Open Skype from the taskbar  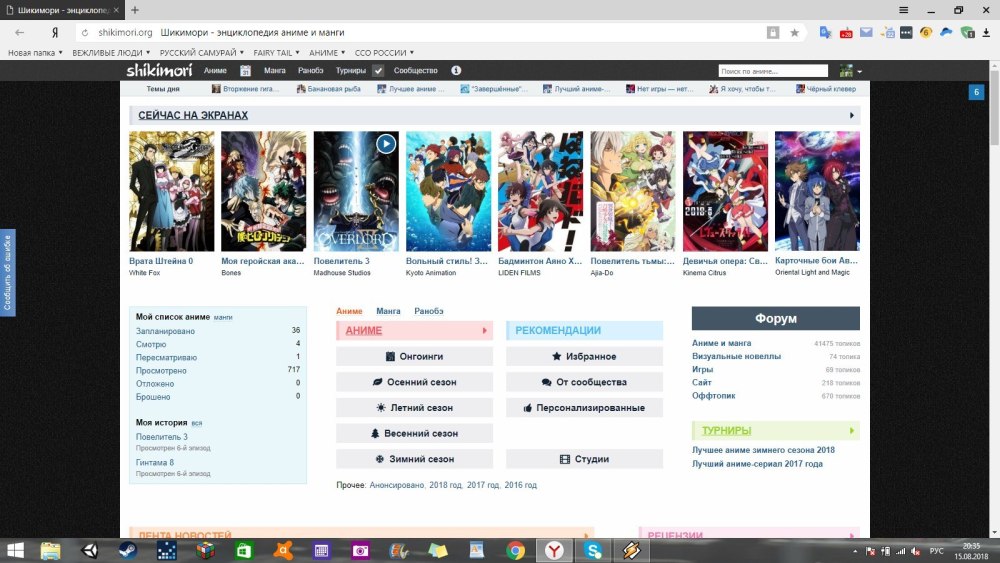(593, 550)
